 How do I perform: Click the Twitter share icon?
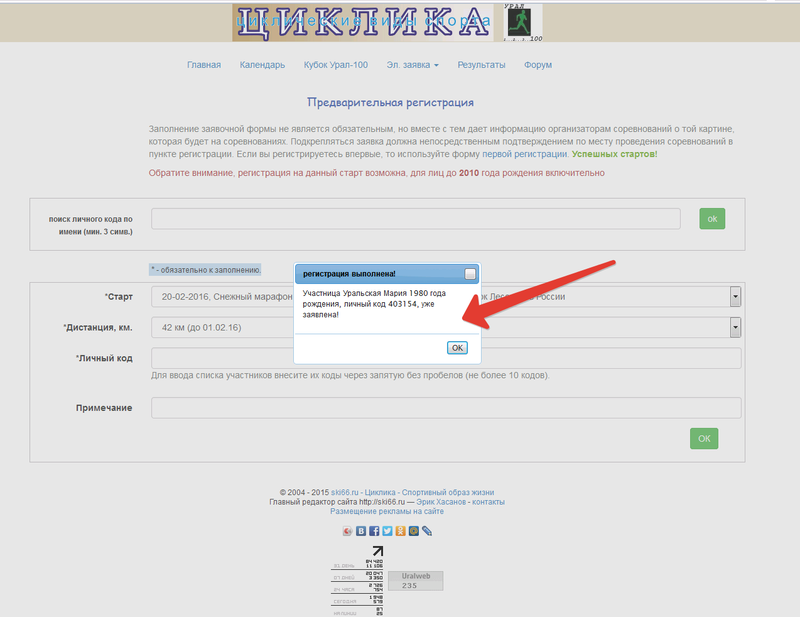387,531
